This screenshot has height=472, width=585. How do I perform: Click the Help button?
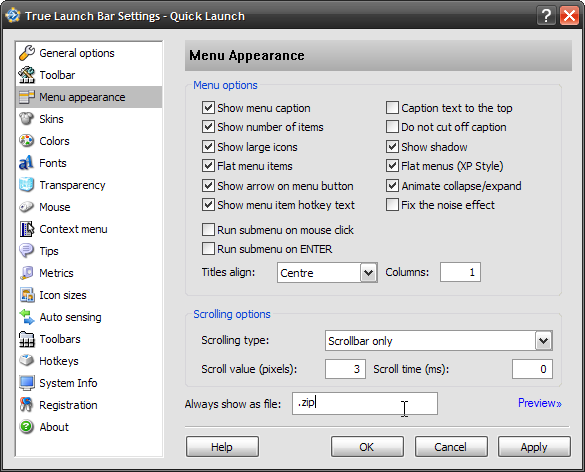pyautogui.click(x=222, y=447)
